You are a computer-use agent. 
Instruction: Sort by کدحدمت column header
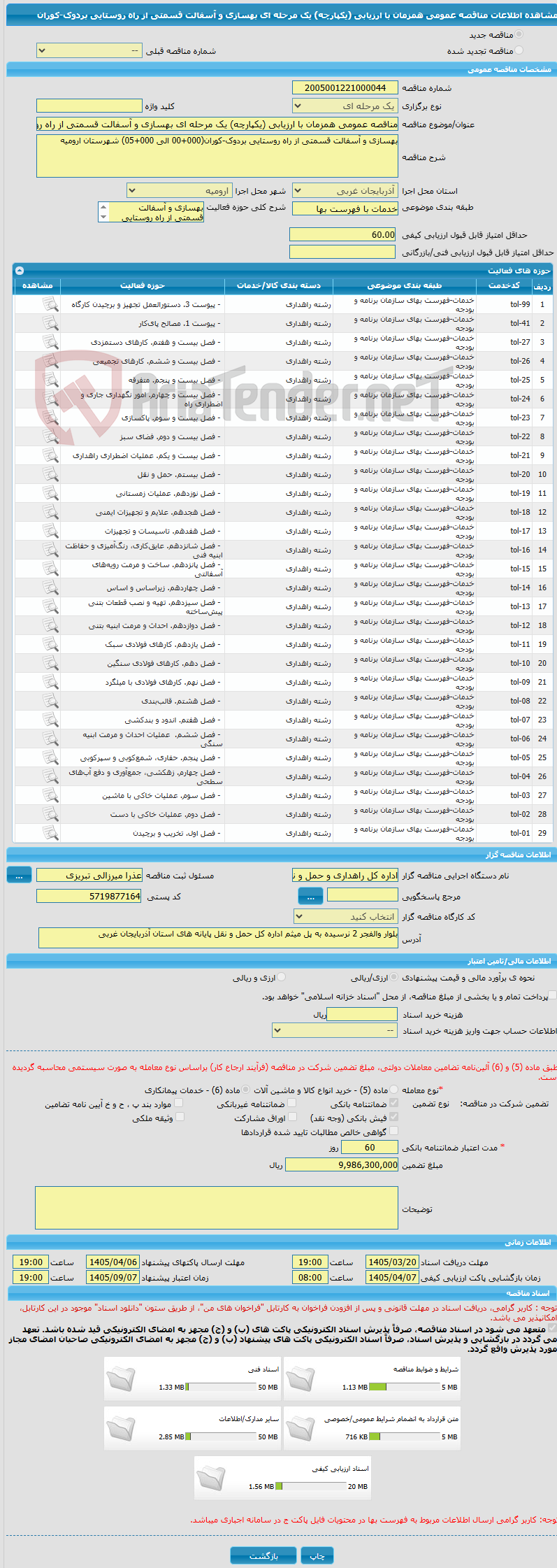504,285
